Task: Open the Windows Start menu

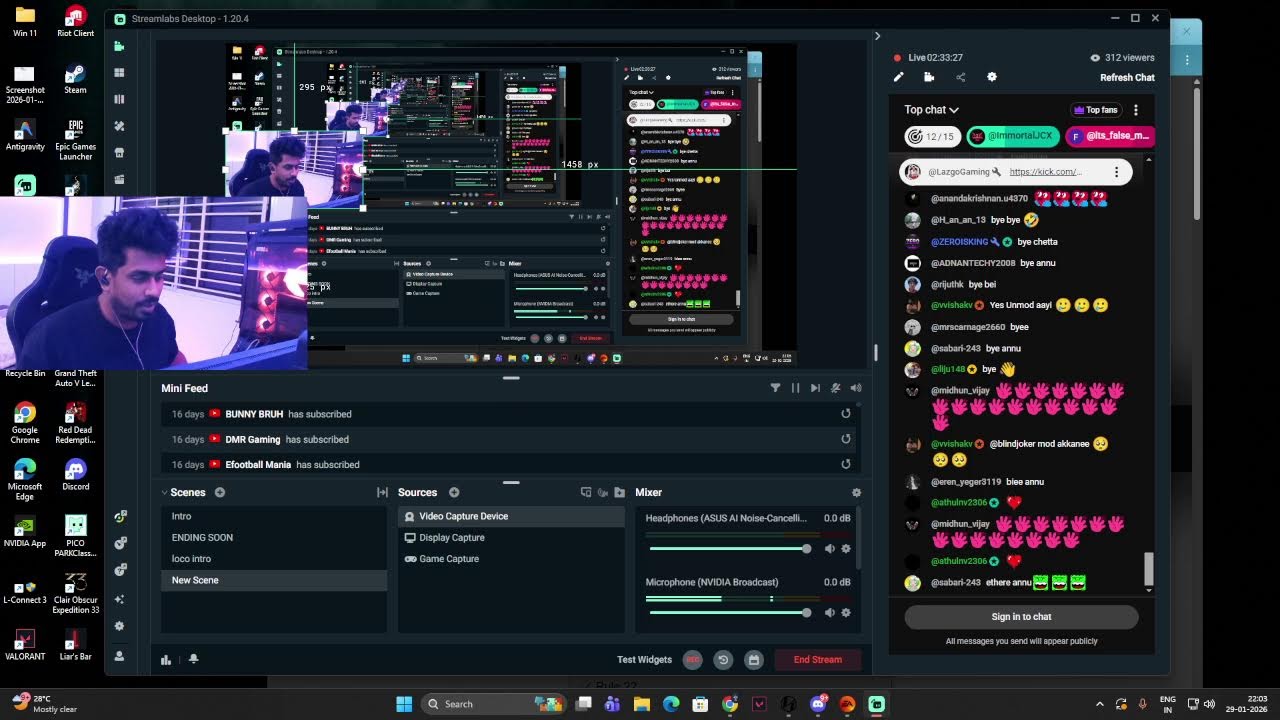Action: [x=404, y=704]
